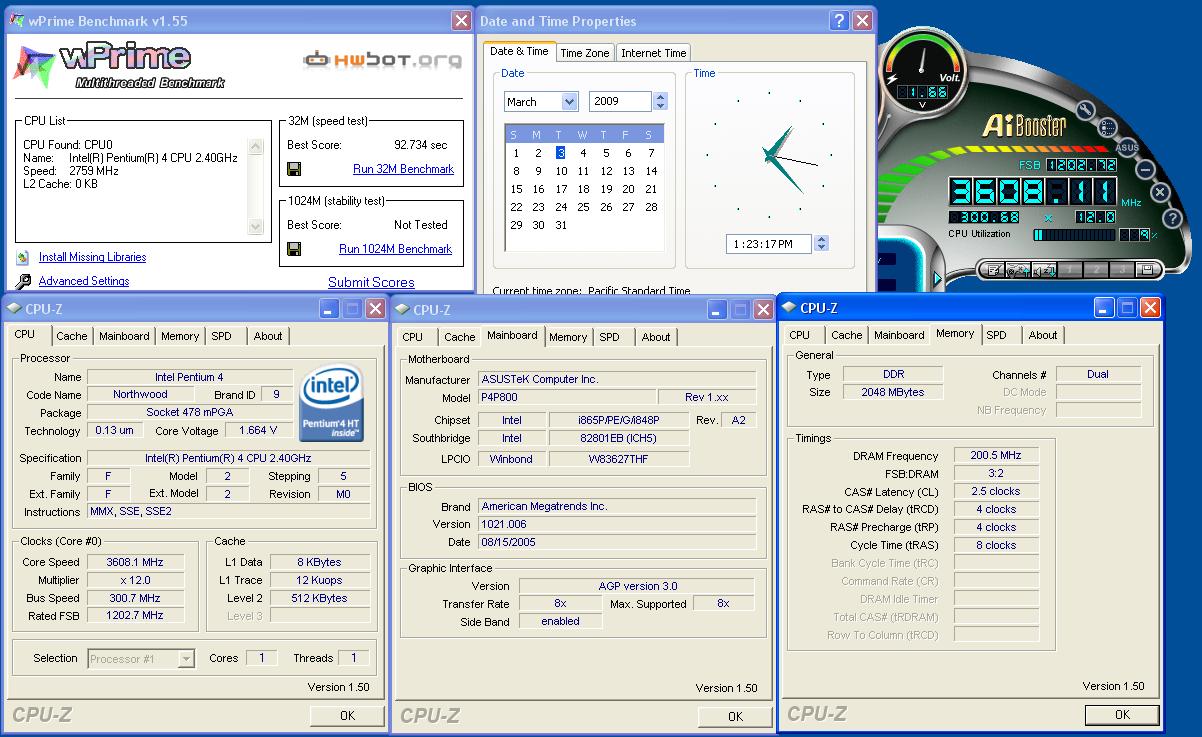Click icon next to Install Missing Libraries
The height and width of the screenshot is (737, 1202).
tap(23, 257)
